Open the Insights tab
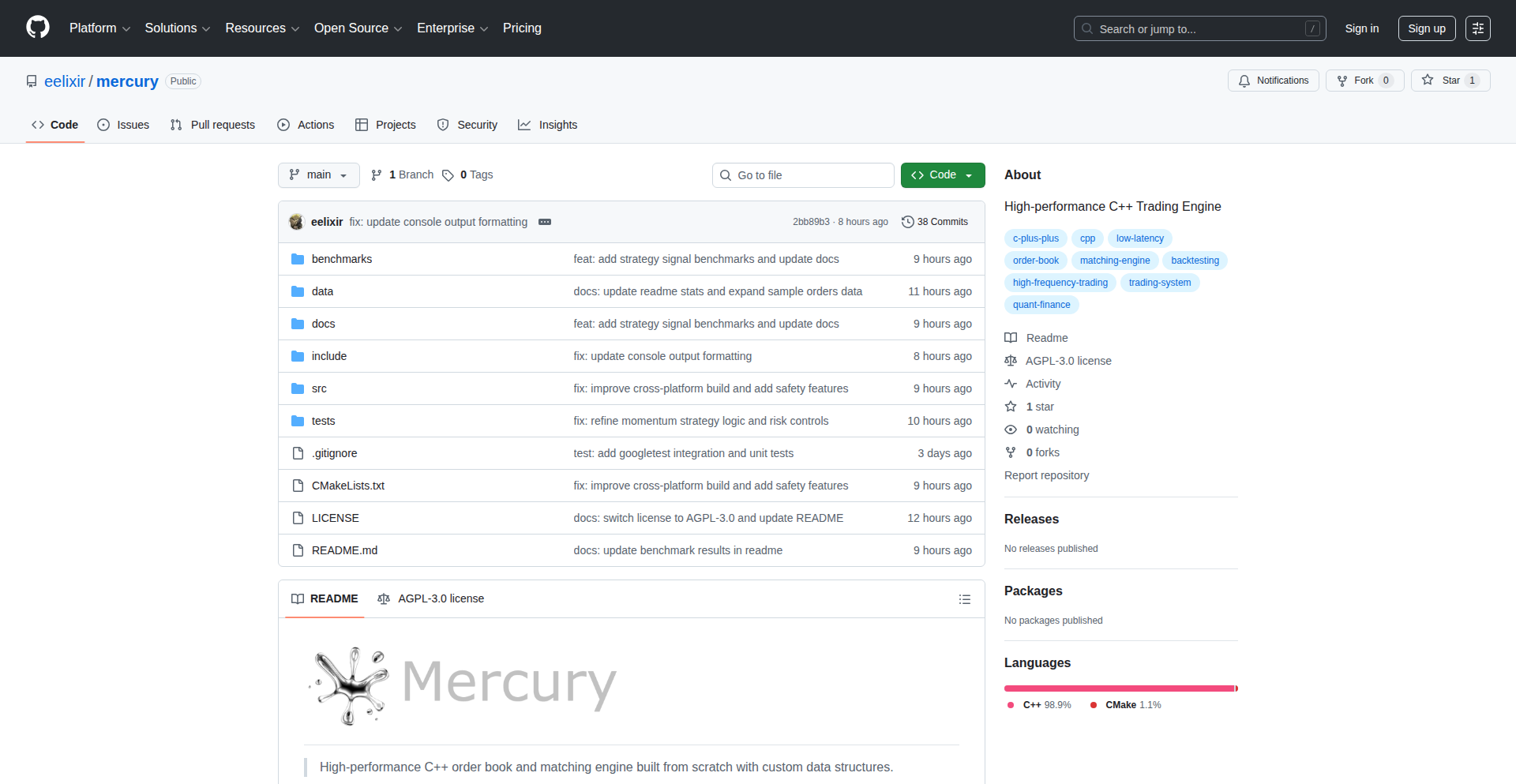Image resolution: width=1516 pixels, height=784 pixels. (x=548, y=125)
